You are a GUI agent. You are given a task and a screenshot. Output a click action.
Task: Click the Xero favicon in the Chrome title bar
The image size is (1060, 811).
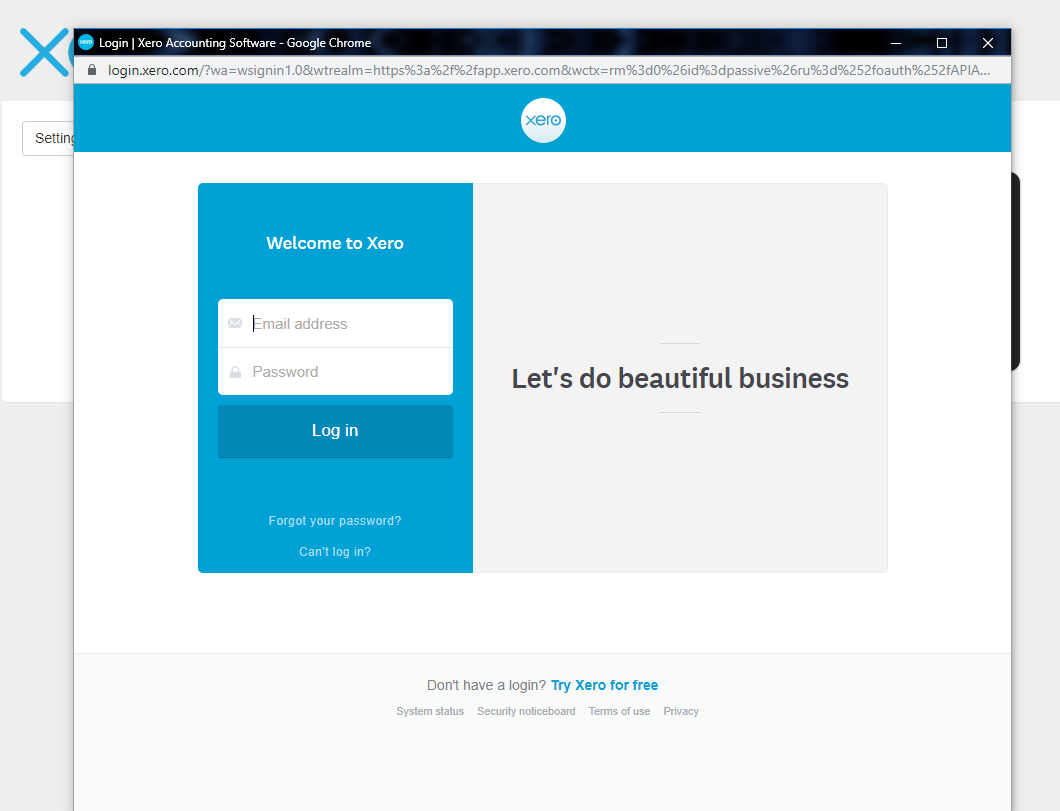86,43
